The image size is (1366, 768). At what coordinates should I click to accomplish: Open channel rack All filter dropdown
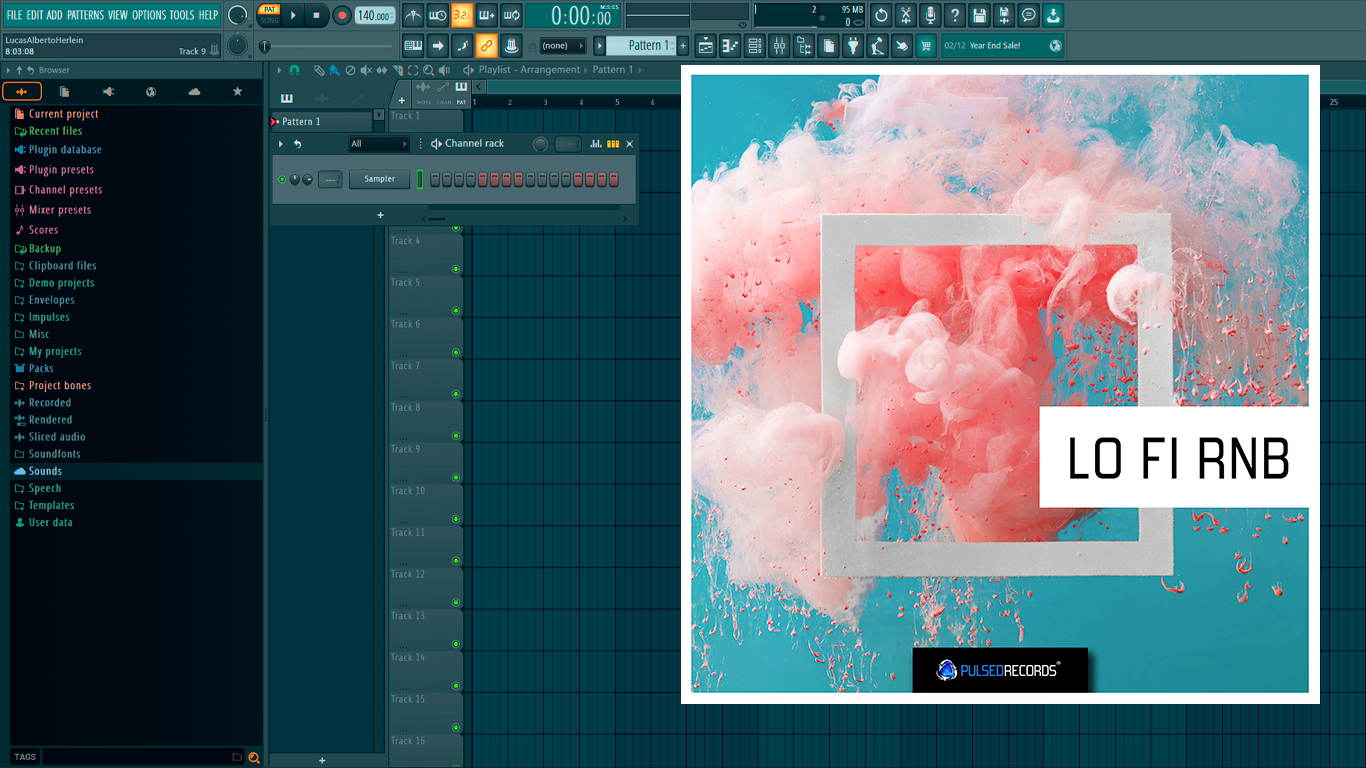(379, 144)
